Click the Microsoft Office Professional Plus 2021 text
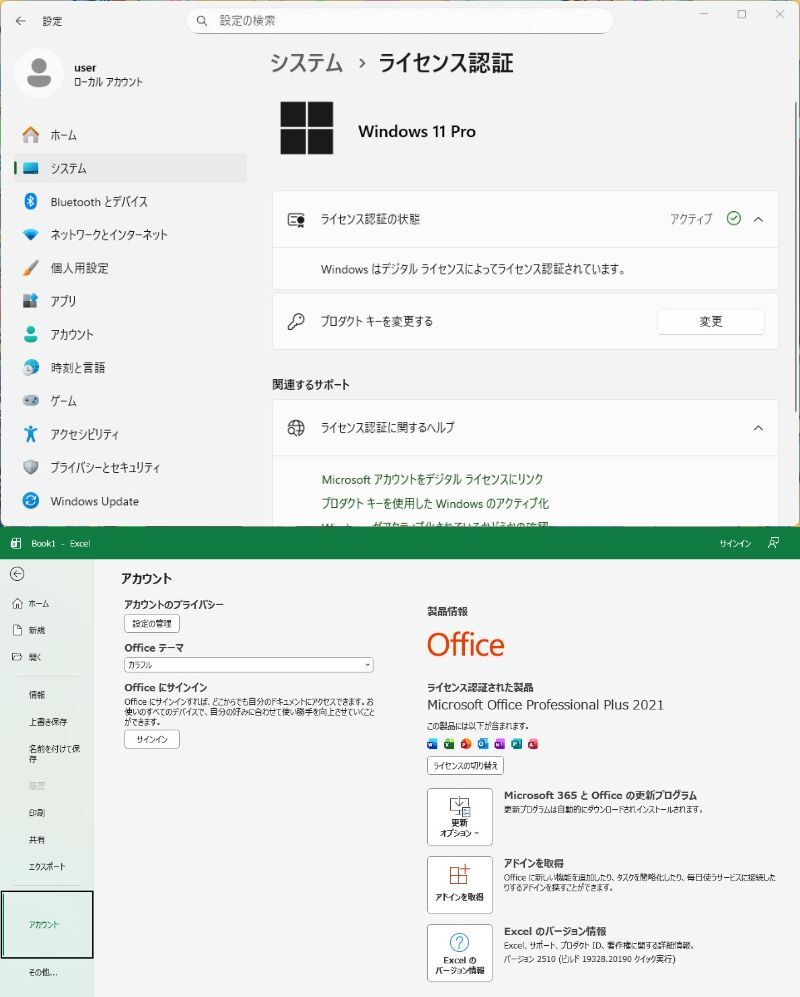 [x=545, y=705]
